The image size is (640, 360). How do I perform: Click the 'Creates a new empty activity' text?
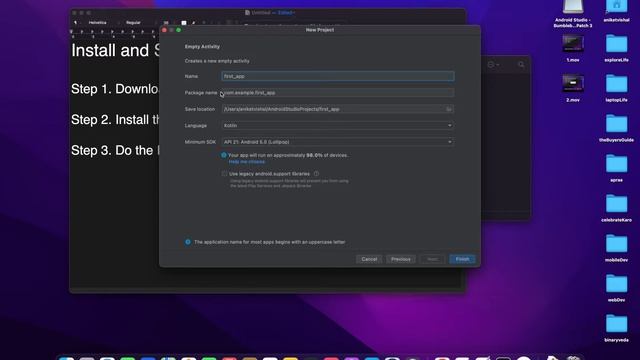(217, 61)
